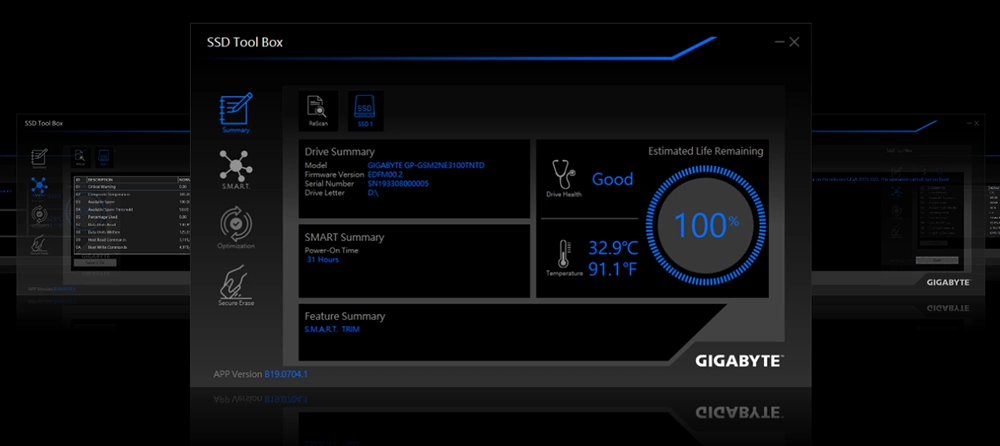Screen dimensions: 1000x446
Task: Close the right background SSD Tool Box window
Action: click(x=976, y=123)
